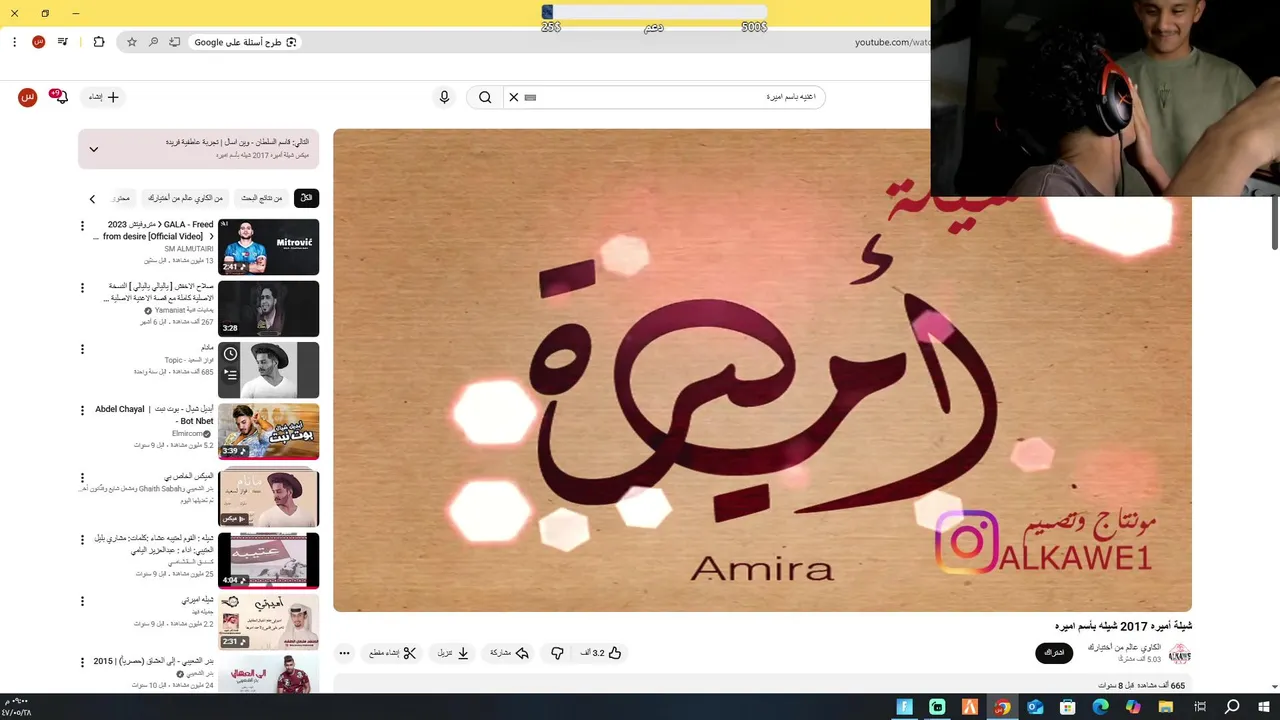Viewport: 1280px width, 720px height.
Task: Open the zoom magnifier icon in address bar
Action: click(153, 42)
